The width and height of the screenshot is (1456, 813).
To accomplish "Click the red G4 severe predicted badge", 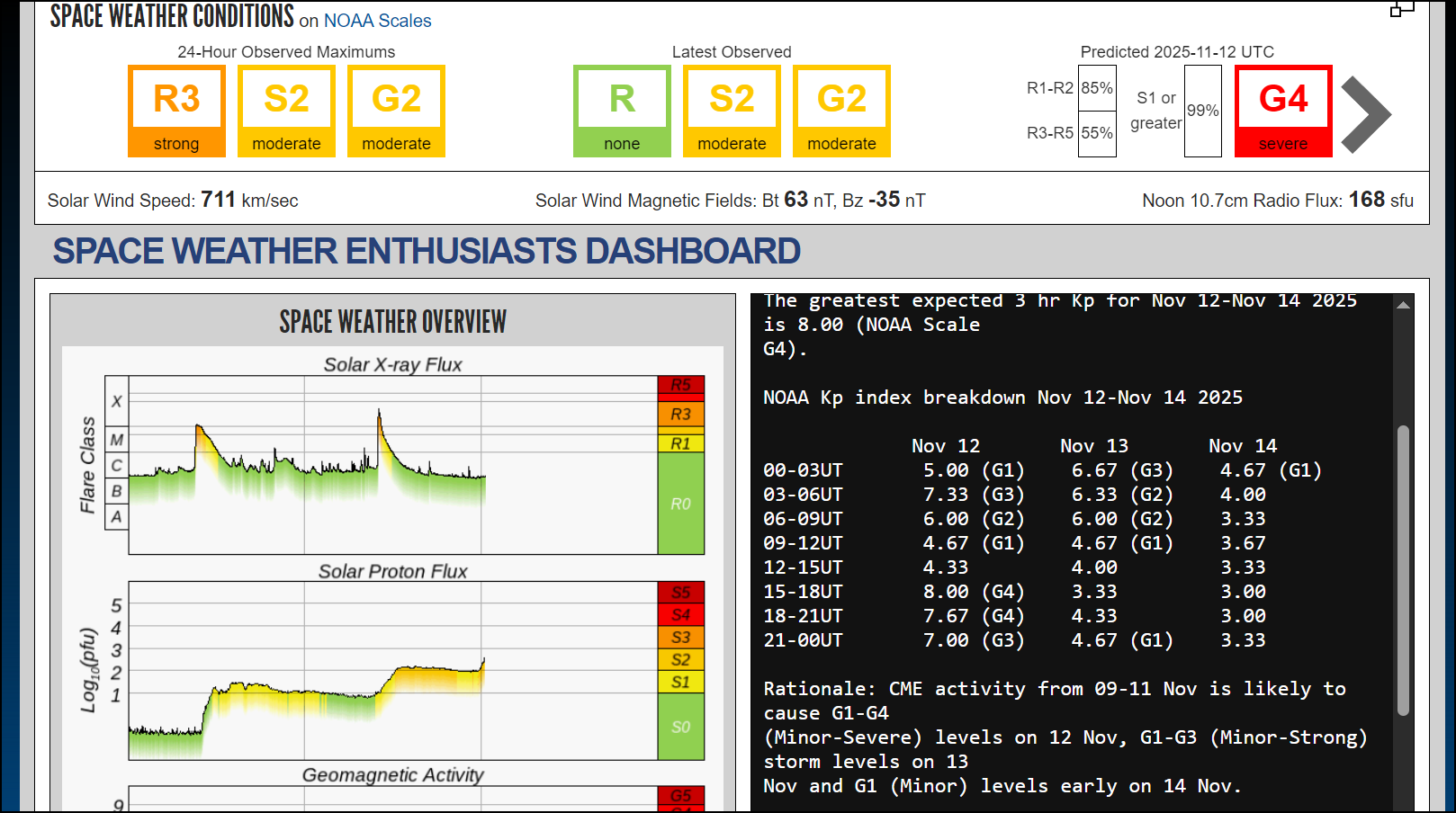I will tap(1283, 111).
